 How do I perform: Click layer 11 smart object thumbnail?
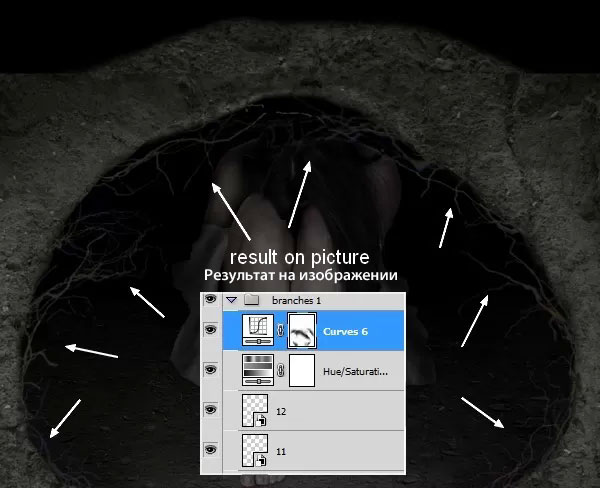[255, 450]
